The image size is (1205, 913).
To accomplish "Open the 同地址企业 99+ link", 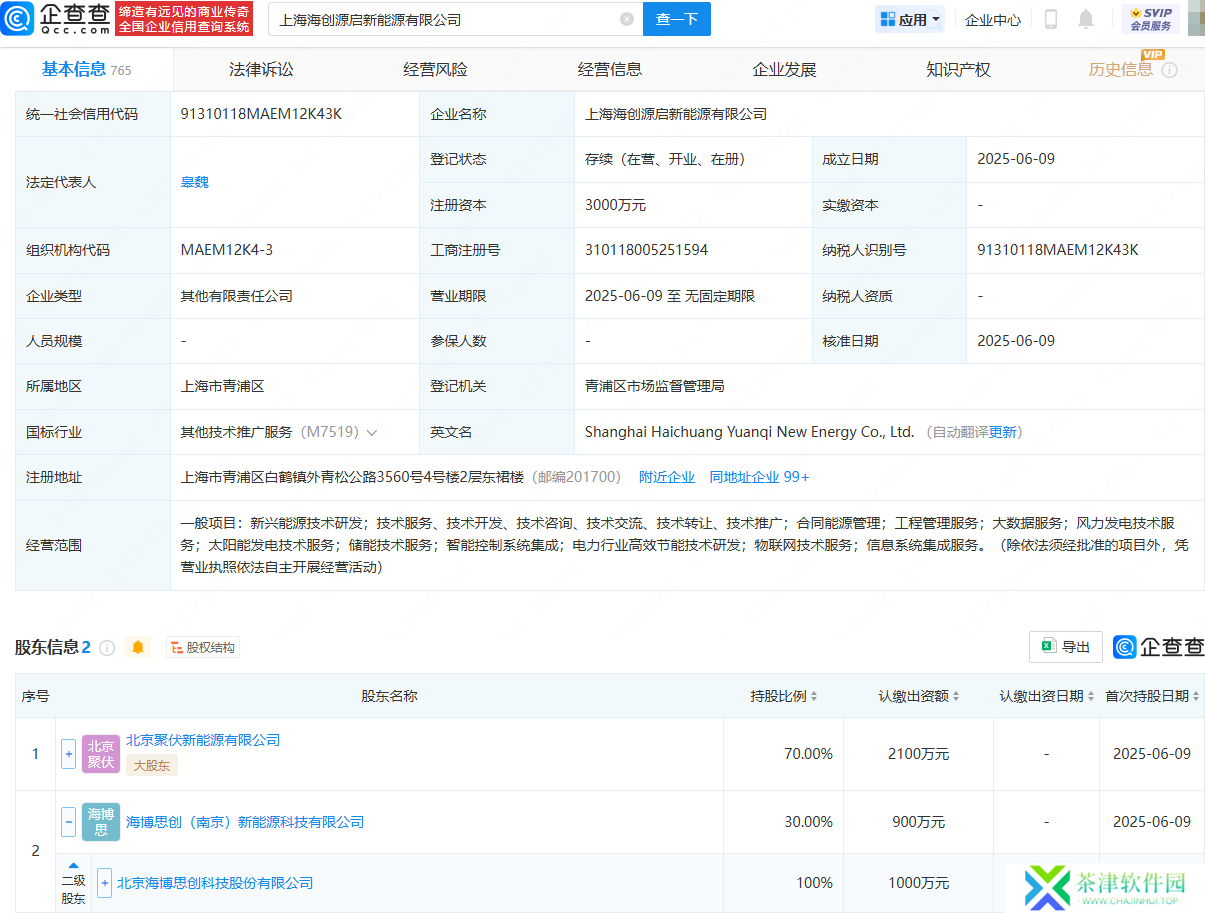I will [x=759, y=477].
